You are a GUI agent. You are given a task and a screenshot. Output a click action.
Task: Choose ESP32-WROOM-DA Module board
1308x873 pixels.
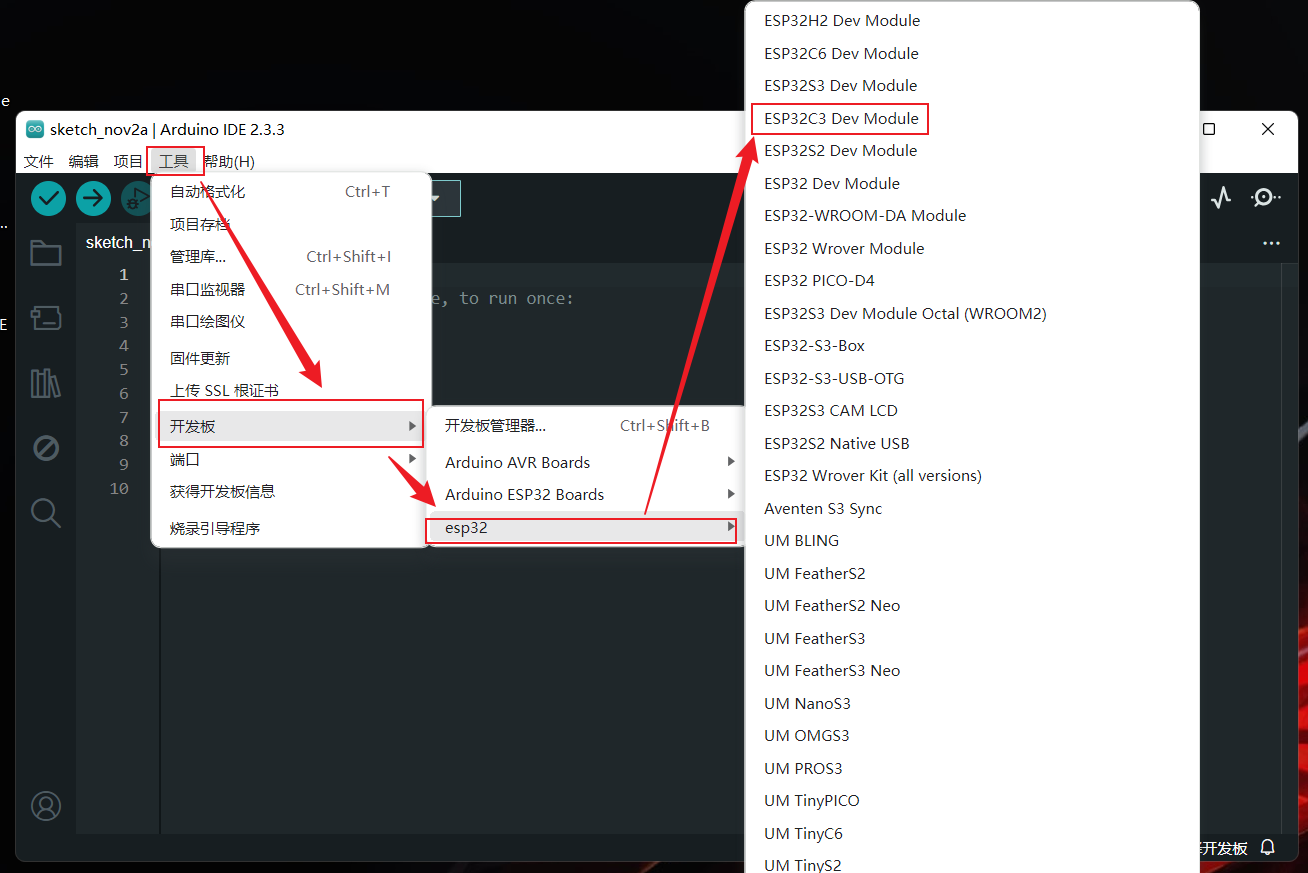[865, 215]
